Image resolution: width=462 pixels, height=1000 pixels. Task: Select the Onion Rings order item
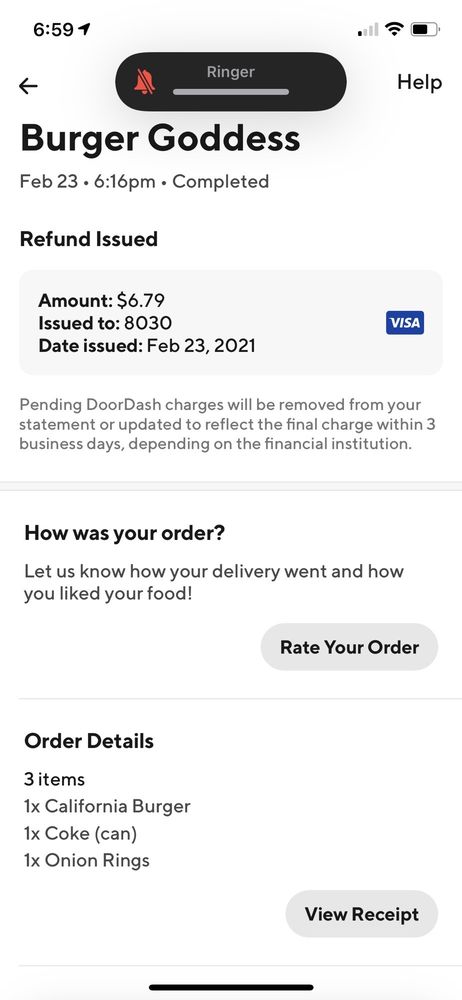point(87,860)
